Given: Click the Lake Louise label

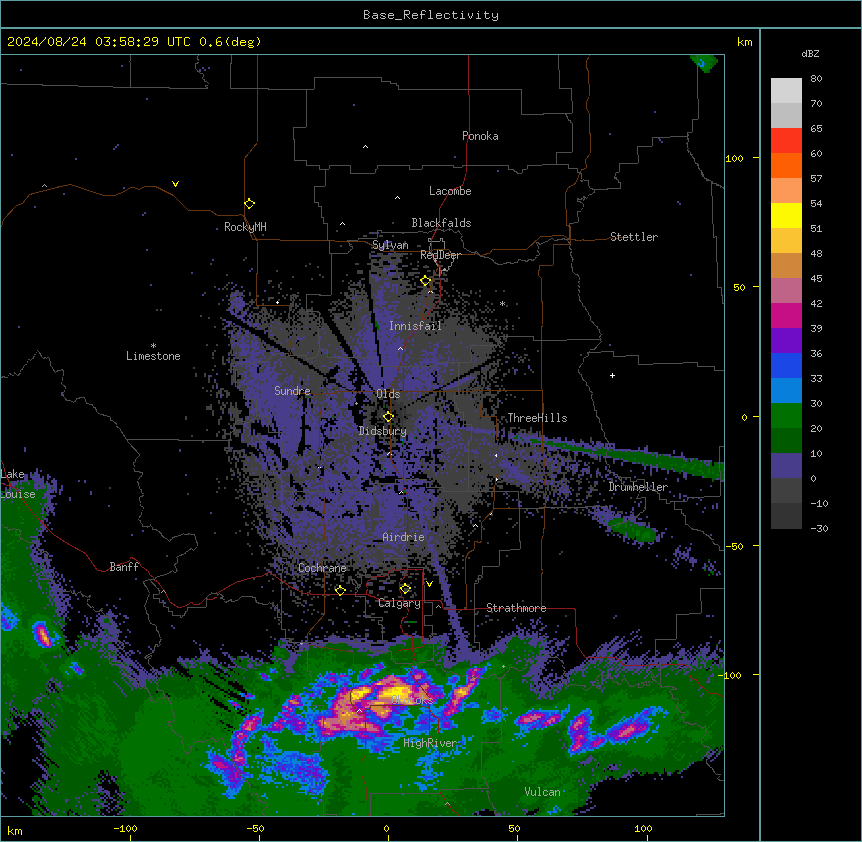Looking at the screenshot, I should click(18, 484).
